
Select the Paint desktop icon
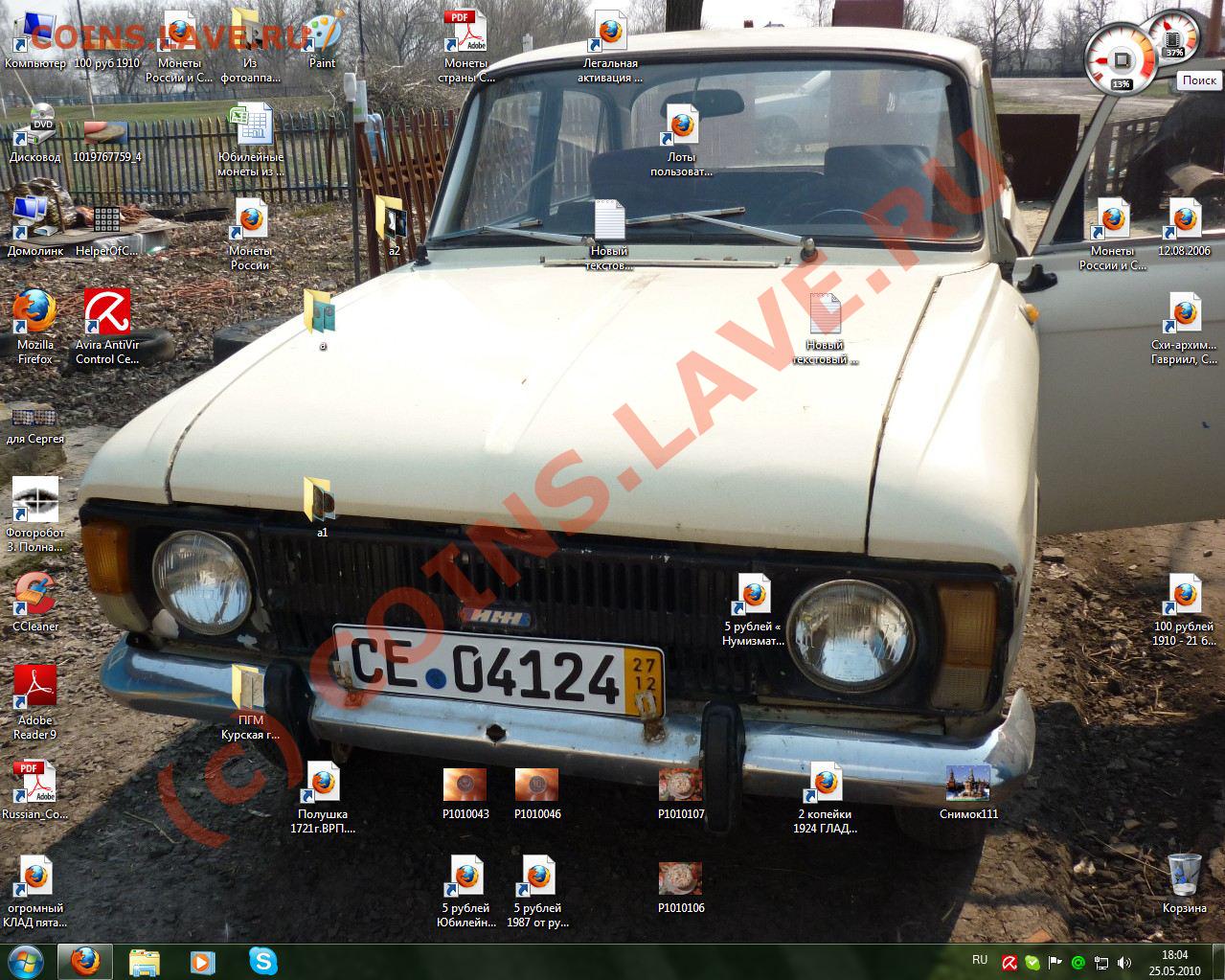[322, 39]
